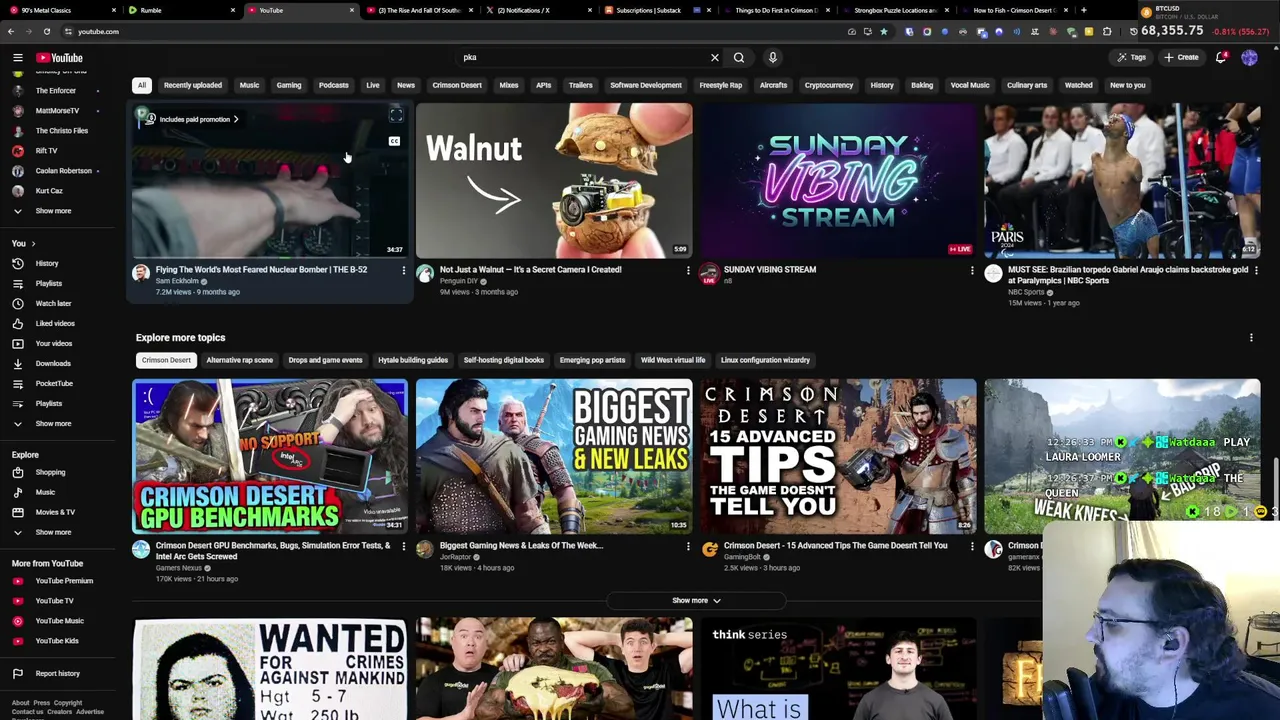This screenshot has height=720, width=1280.
Task: Select the Self-hosting digital books topic
Action: coord(504,360)
